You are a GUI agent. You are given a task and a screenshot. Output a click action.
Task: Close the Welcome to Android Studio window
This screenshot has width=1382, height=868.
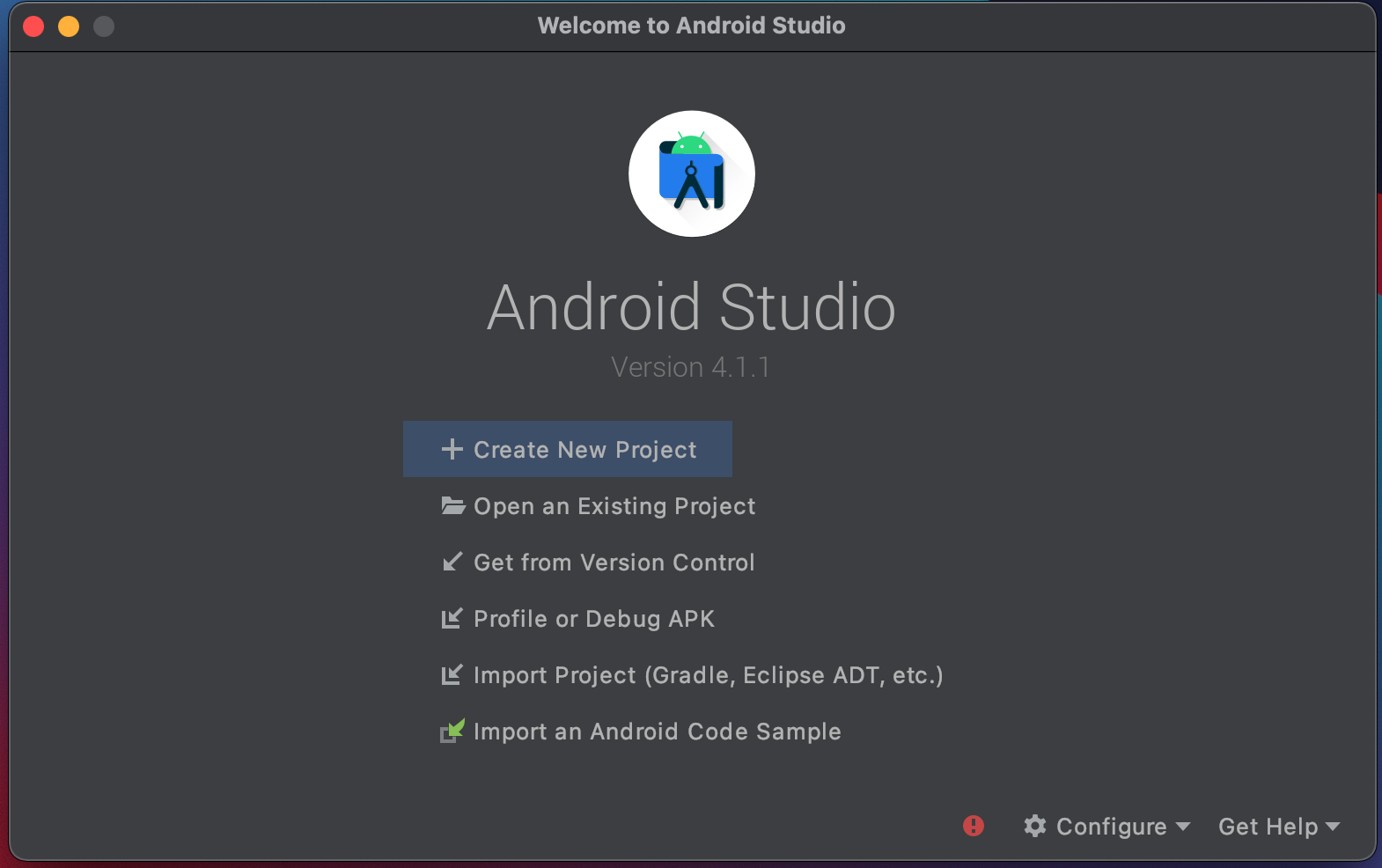pyautogui.click(x=33, y=26)
